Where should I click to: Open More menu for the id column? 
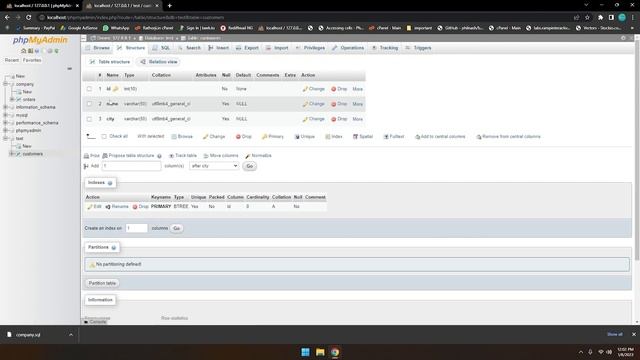(358, 89)
